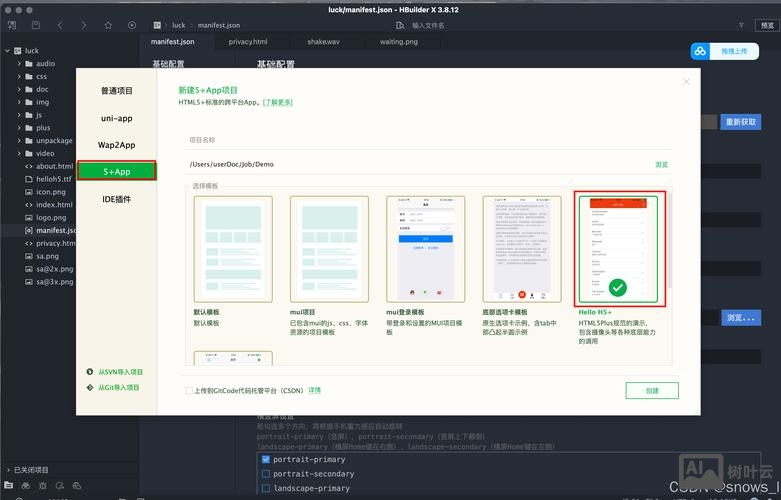Select 5+App project type
Screen dimensions: 781x500
coord(117,171)
